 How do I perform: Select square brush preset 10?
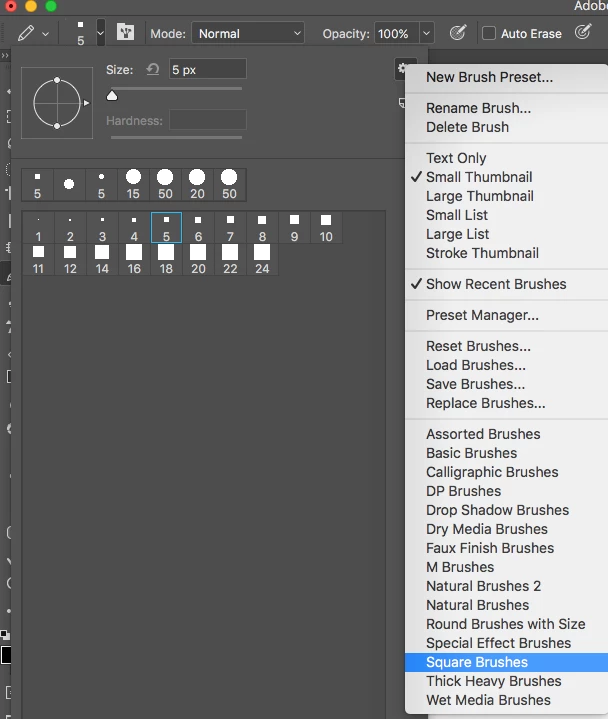[x=326, y=228]
